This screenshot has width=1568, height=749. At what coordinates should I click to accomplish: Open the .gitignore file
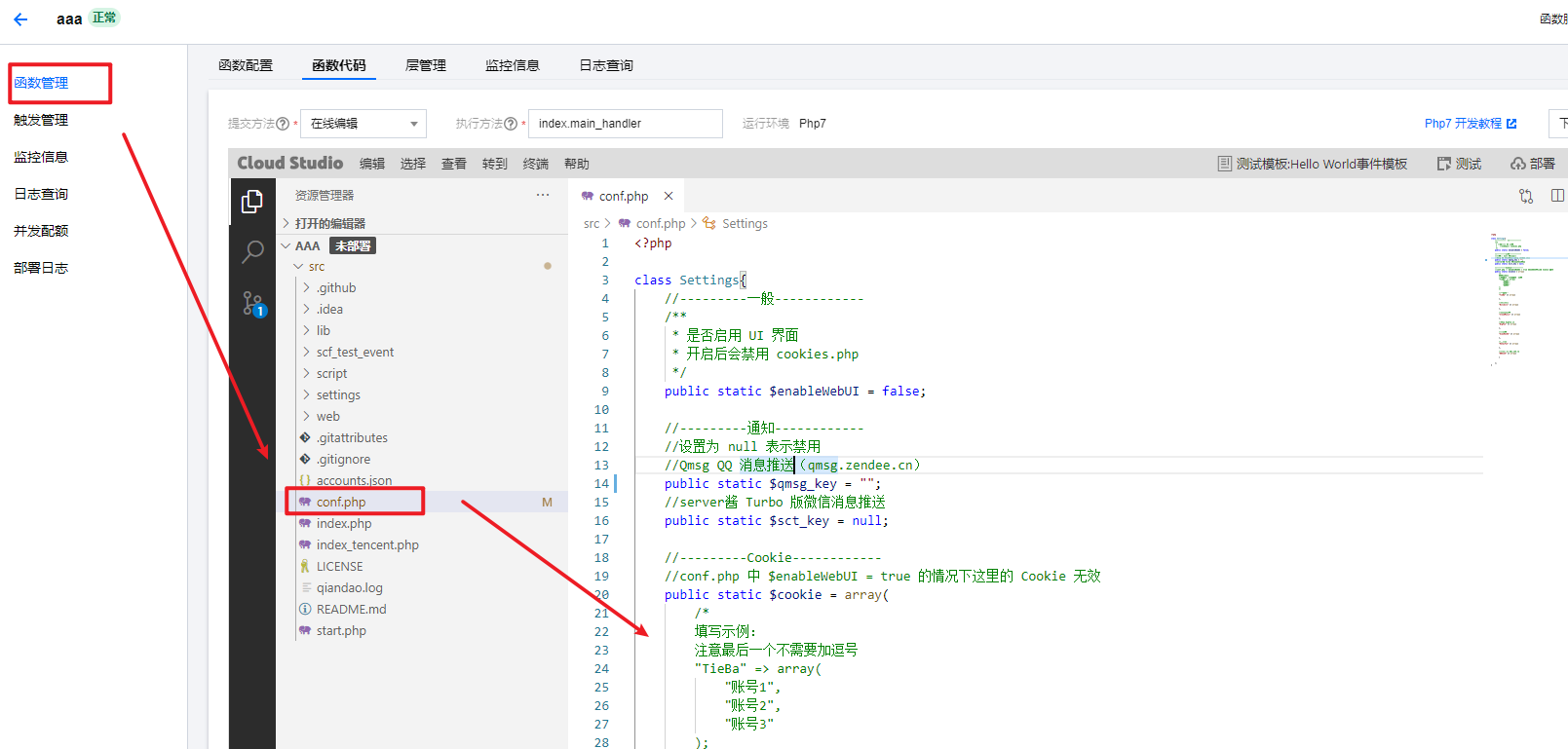point(422,459)
